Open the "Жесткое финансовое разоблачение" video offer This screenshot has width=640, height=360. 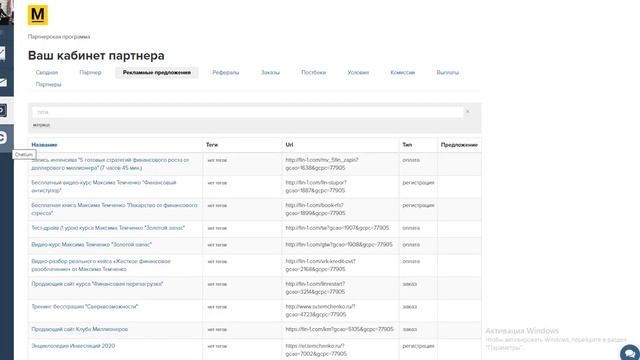[101, 265]
